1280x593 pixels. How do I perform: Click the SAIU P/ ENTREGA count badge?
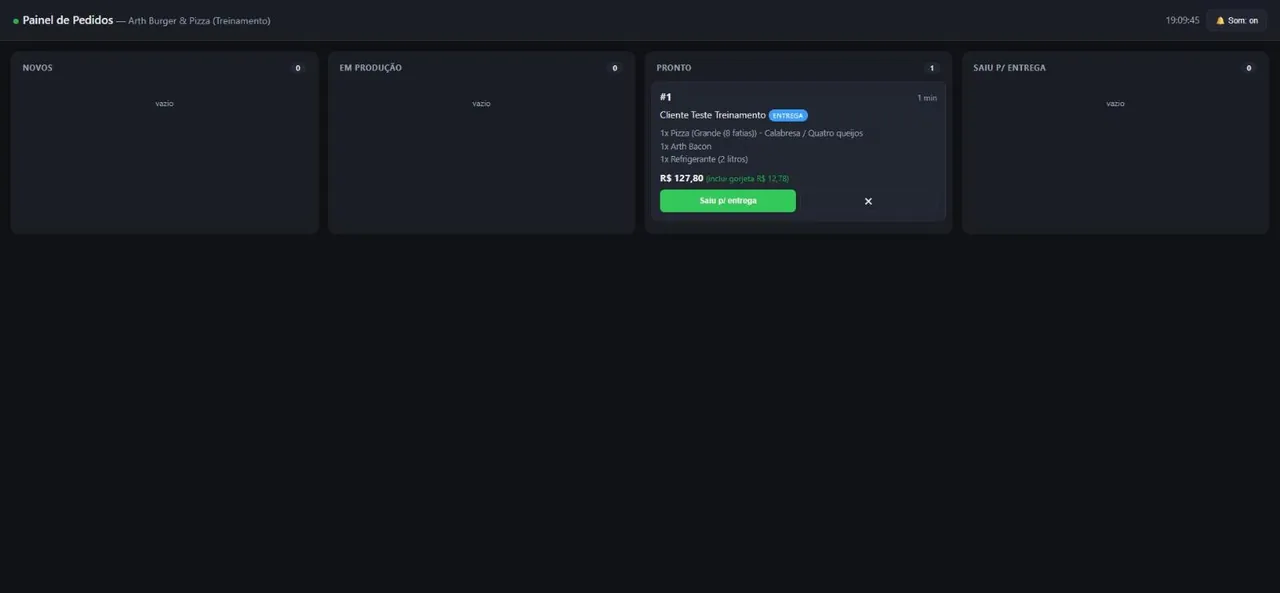click(x=1249, y=68)
